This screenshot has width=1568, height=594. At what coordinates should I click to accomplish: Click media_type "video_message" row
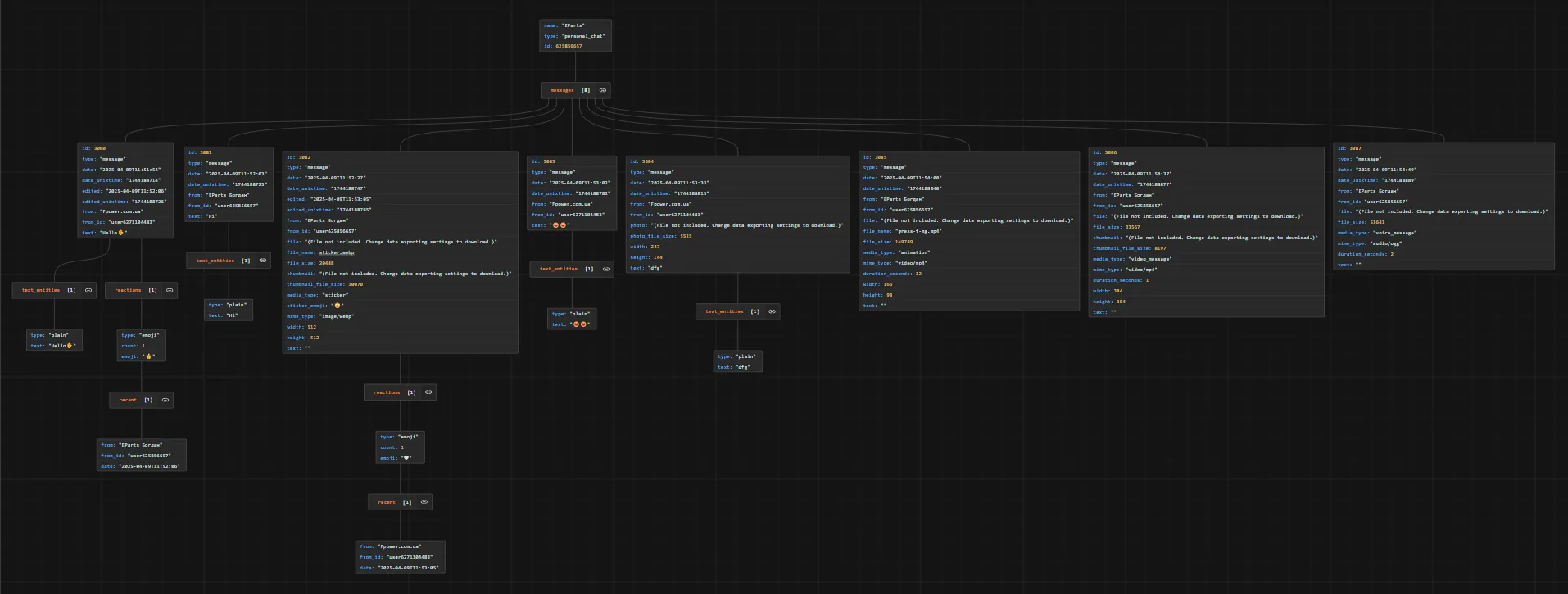tap(1132, 259)
